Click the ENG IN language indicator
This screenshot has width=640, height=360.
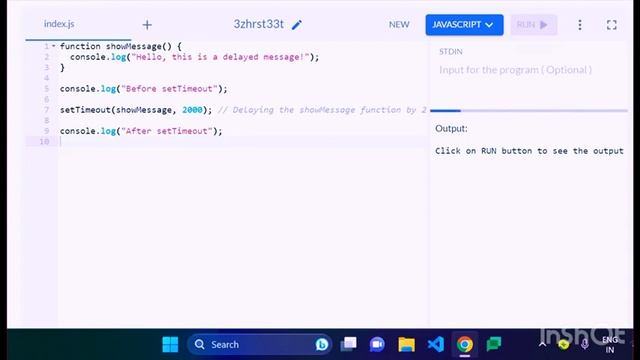[610, 344]
